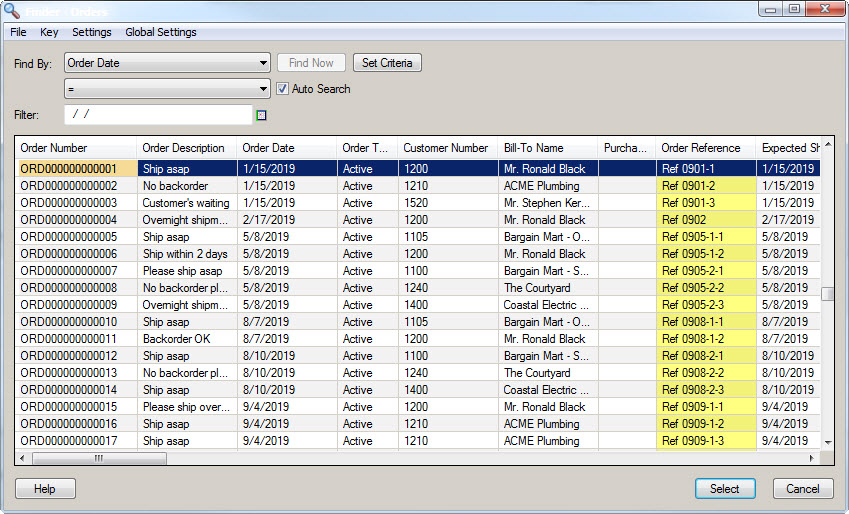This screenshot has width=849, height=514.
Task: Click the vertical scrollbar thumb in the grid
Action: pyautogui.click(x=827, y=293)
